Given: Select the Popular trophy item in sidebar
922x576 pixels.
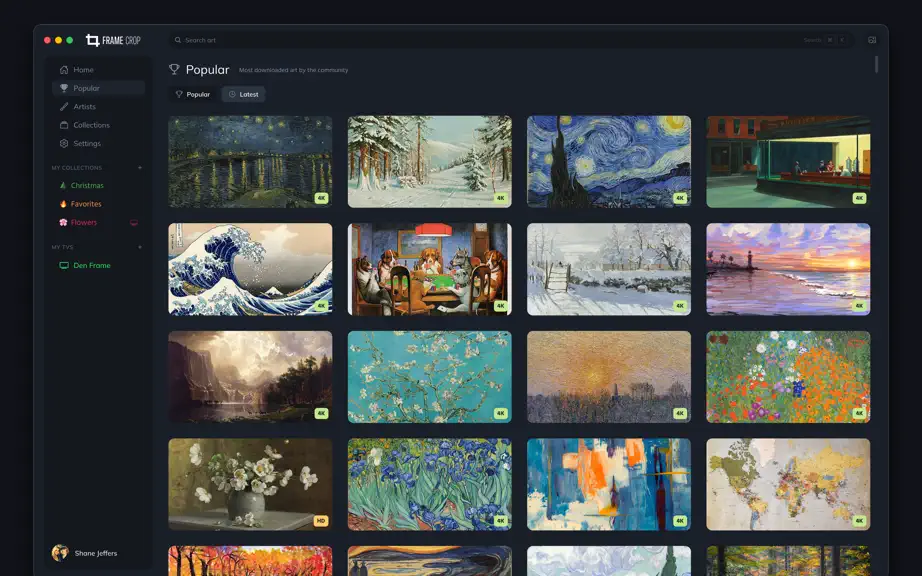Looking at the screenshot, I should (98, 88).
